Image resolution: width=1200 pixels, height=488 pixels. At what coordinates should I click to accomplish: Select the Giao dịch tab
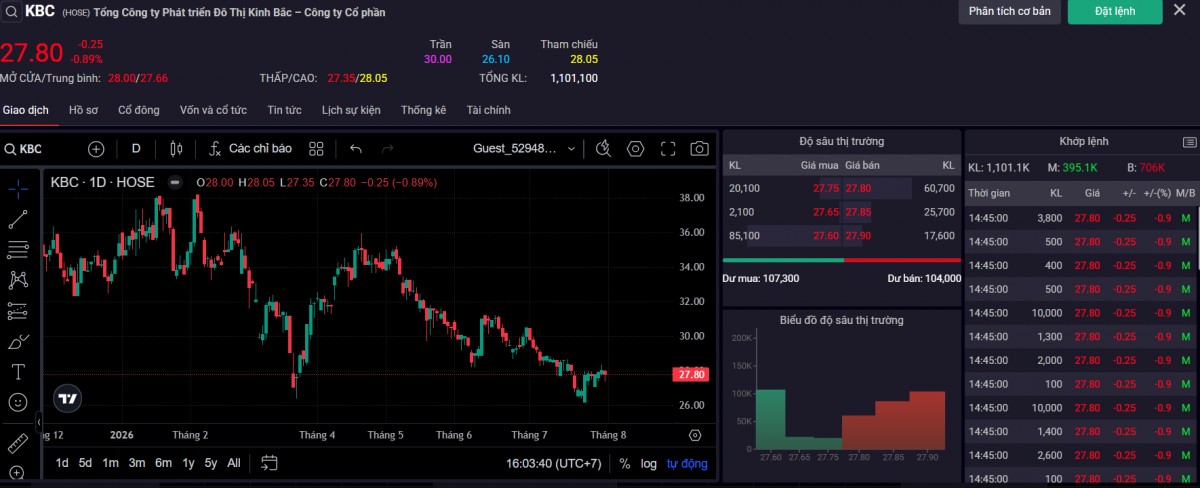25,110
